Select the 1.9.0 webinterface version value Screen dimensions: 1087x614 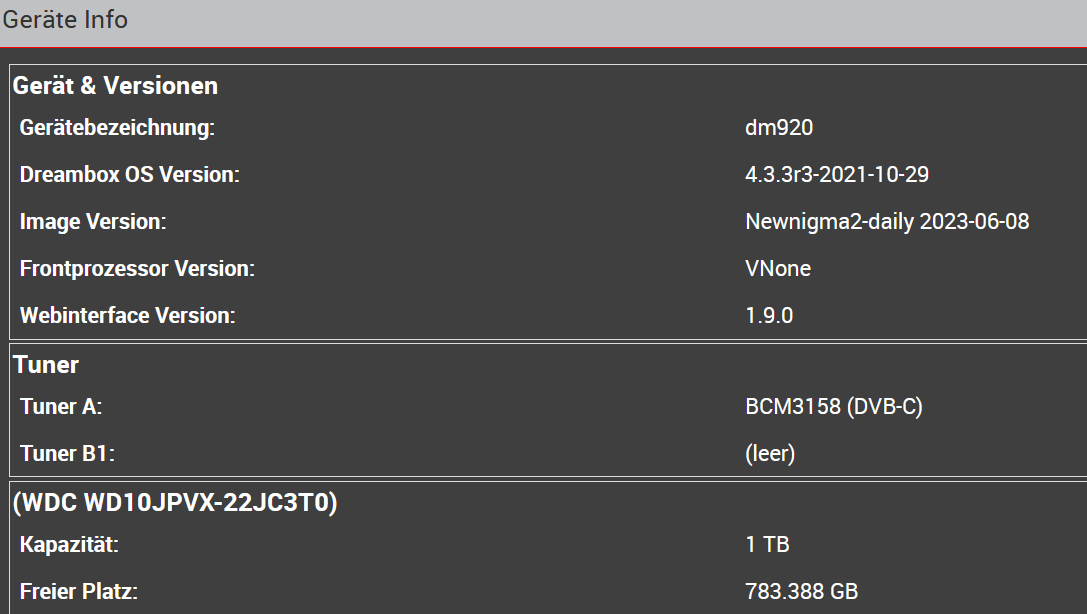(769, 316)
